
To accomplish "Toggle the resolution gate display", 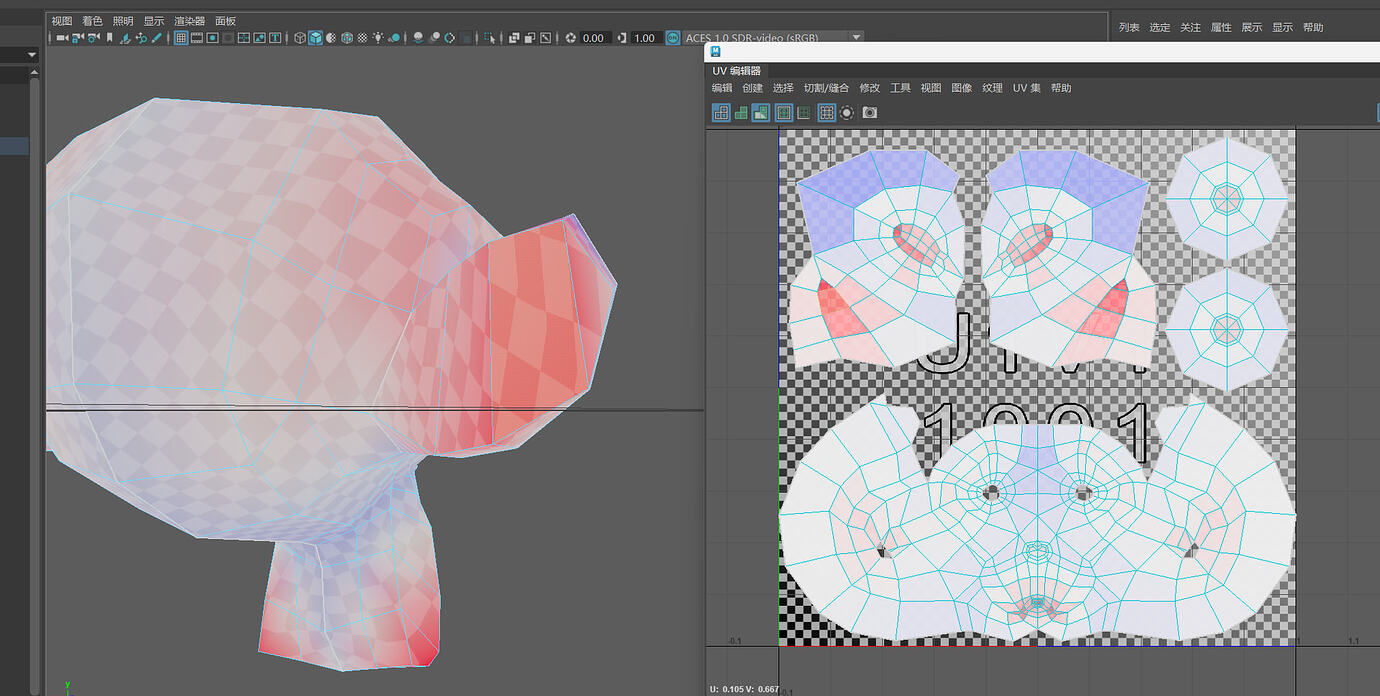I will click(212, 38).
